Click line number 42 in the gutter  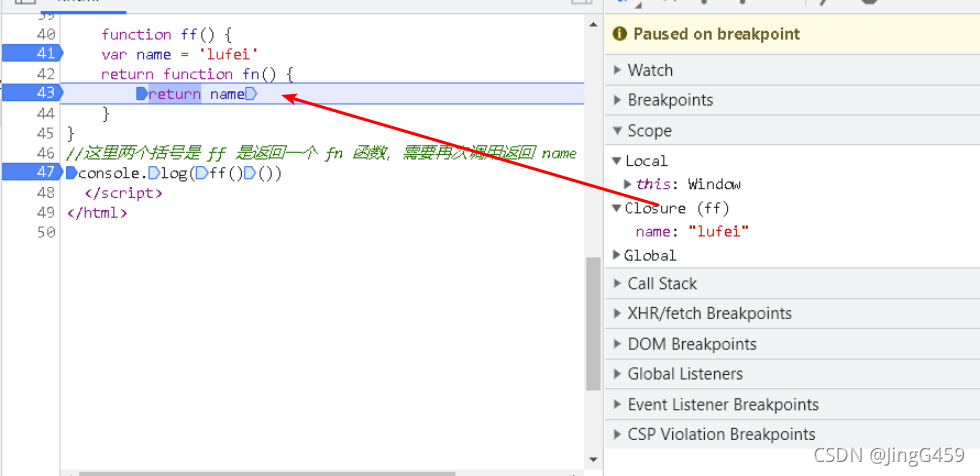(46, 74)
